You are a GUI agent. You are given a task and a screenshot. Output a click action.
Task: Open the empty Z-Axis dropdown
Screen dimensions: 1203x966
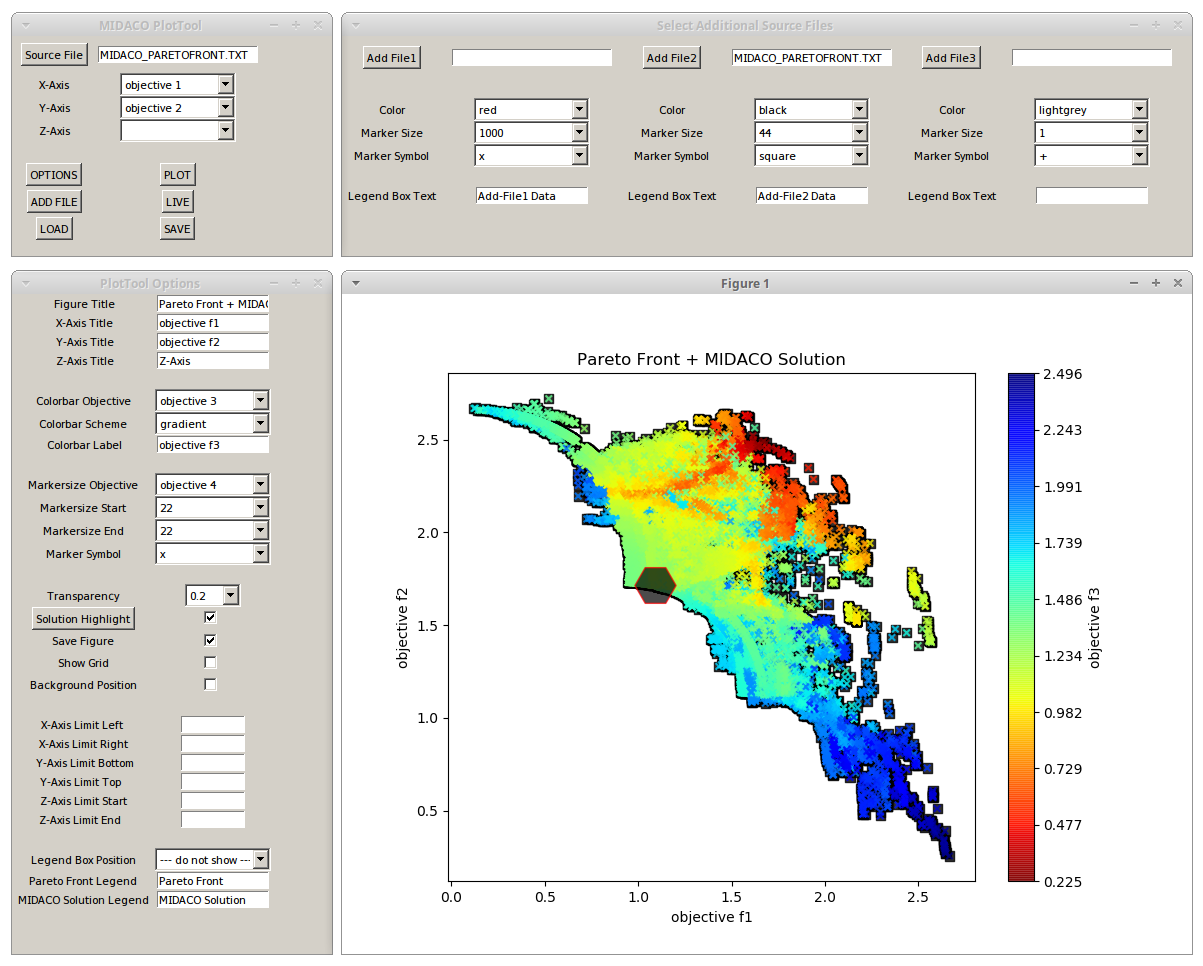pyautogui.click(x=177, y=131)
